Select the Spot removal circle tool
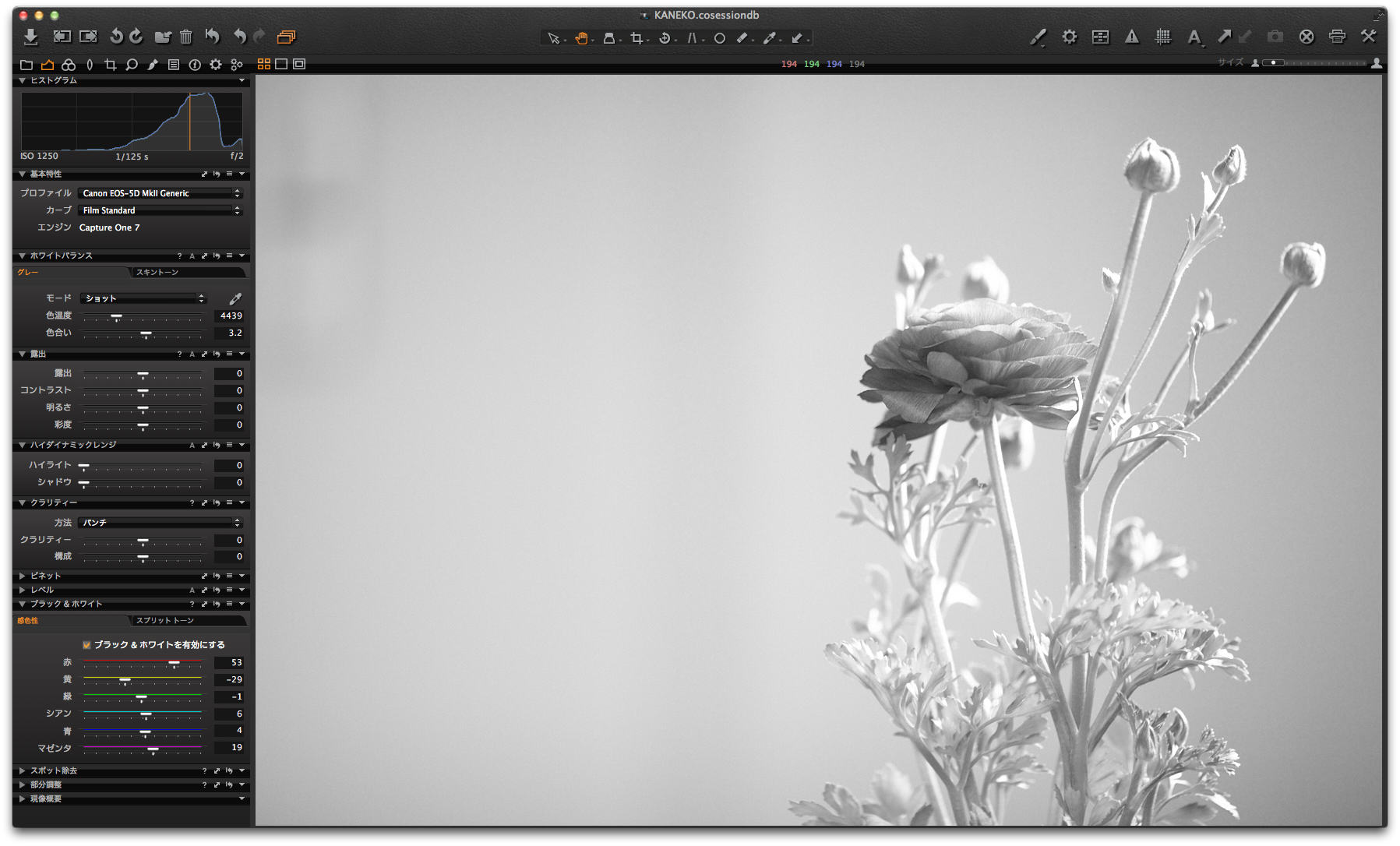 point(720,38)
